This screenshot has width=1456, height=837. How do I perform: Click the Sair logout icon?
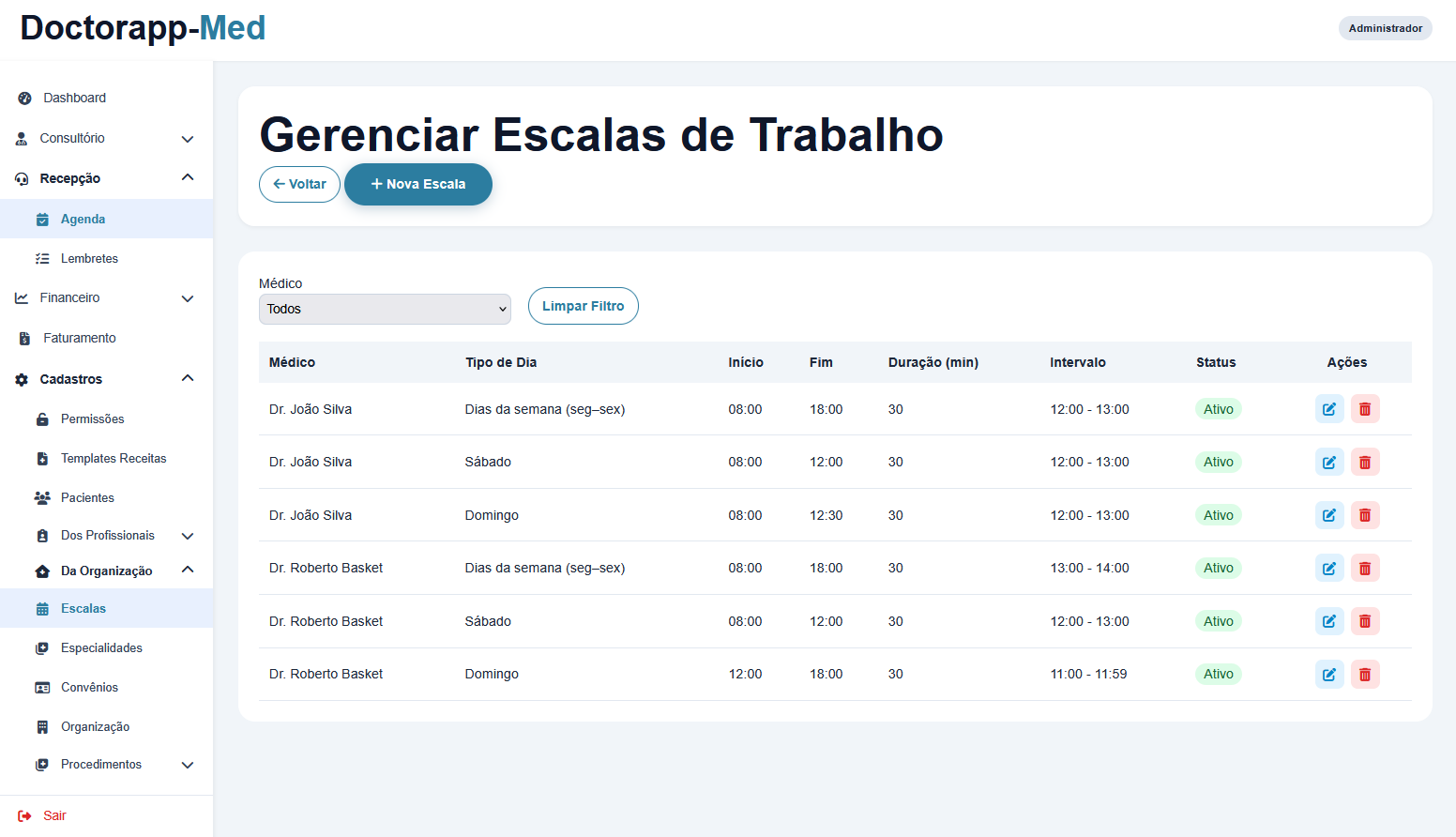24,815
